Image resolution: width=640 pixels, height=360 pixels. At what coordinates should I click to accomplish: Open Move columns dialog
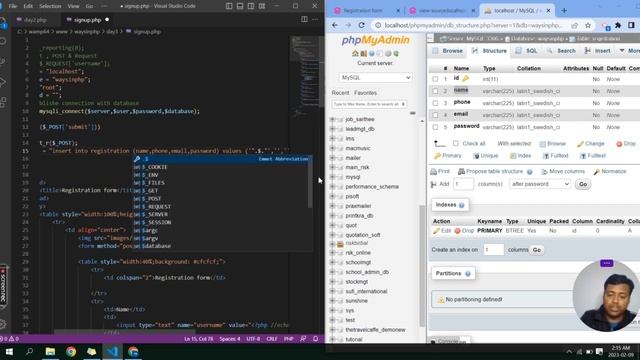coord(563,171)
